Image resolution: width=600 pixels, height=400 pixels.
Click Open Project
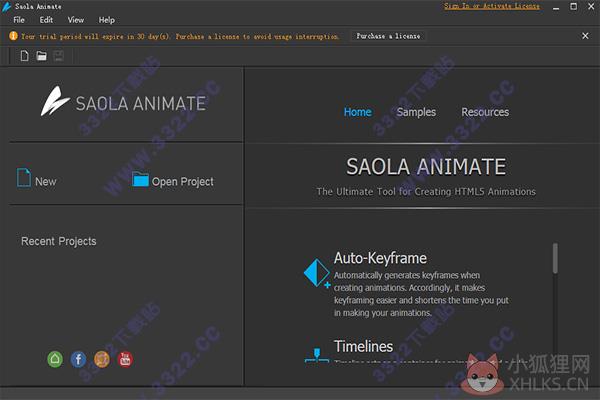(173, 180)
